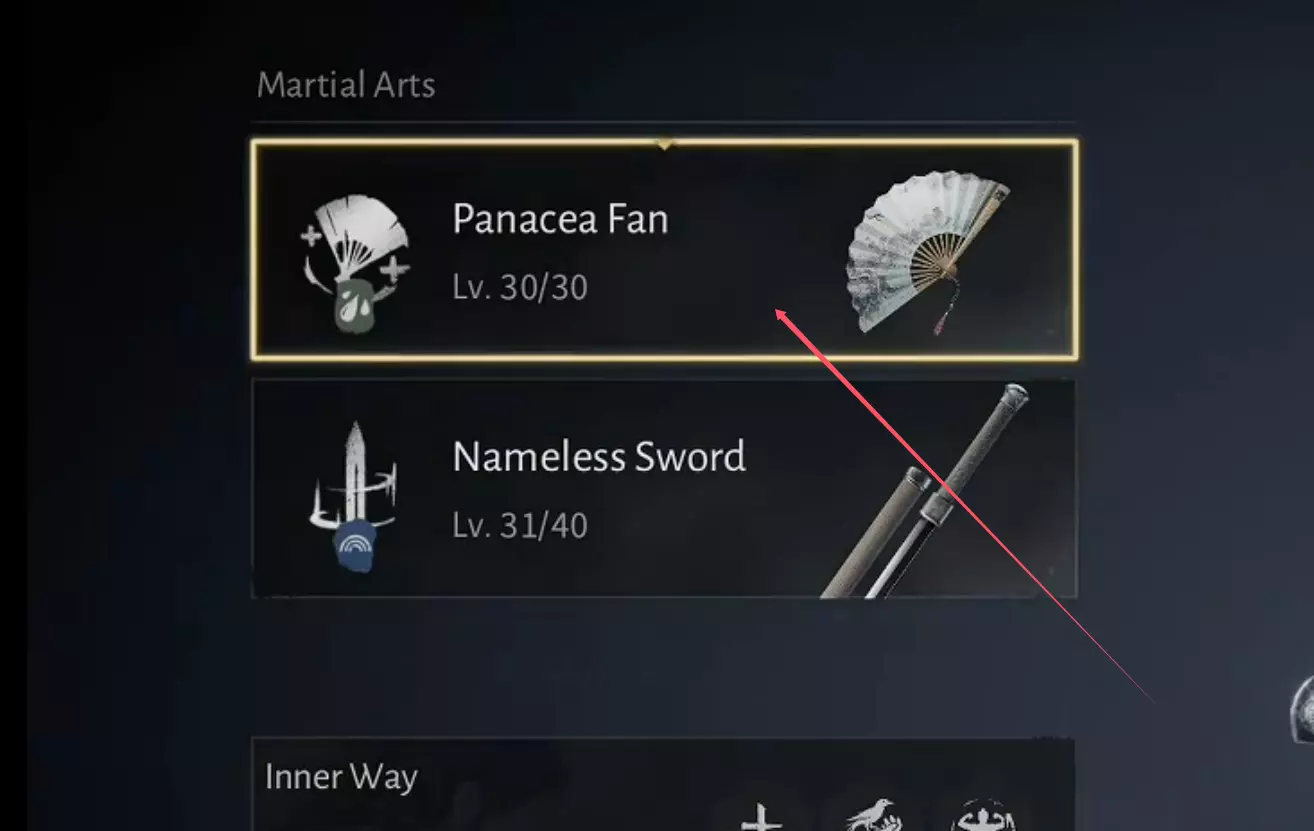This screenshot has height=831, width=1314.
Task: Click the Martial Arts section heading
Action: pyautogui.click(x=346, y=85)
